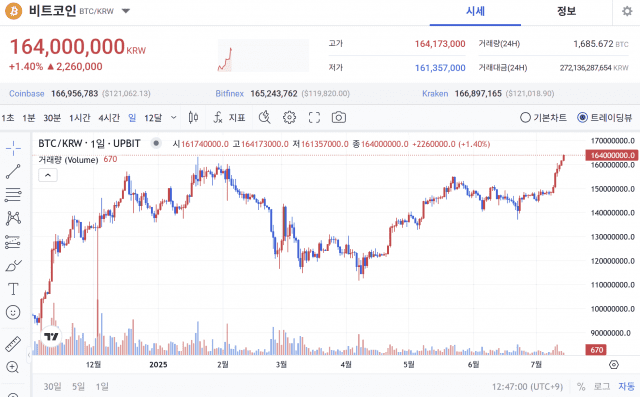Viewport: 640px width, 397px height.
Task: Open the 지표 indicators button
Action: [x=229, y=118]
